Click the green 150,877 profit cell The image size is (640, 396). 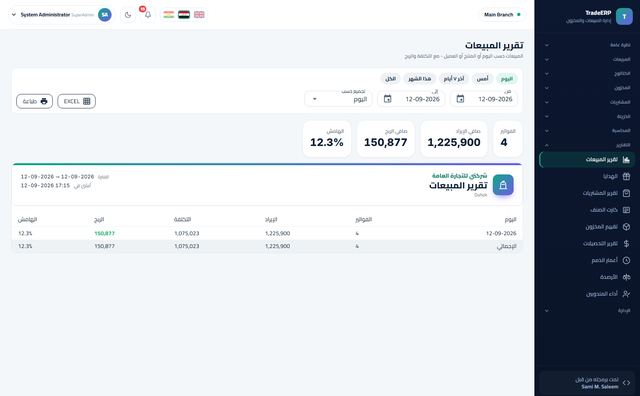coord(104,234)
